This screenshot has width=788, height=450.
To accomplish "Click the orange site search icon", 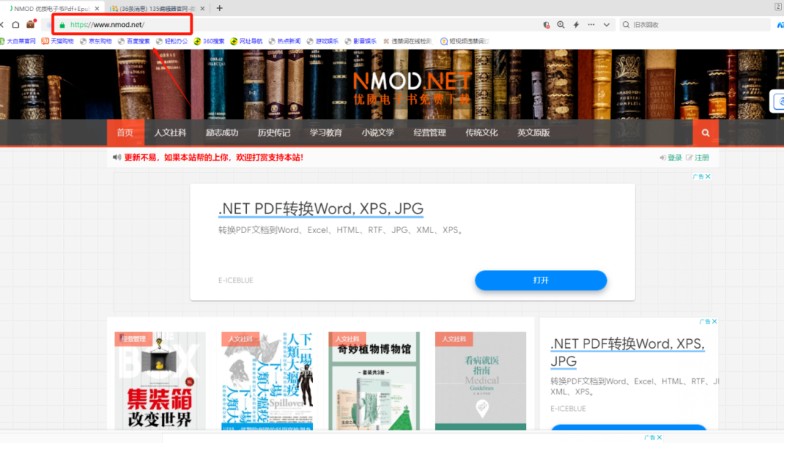I will (x=705, y=133).
